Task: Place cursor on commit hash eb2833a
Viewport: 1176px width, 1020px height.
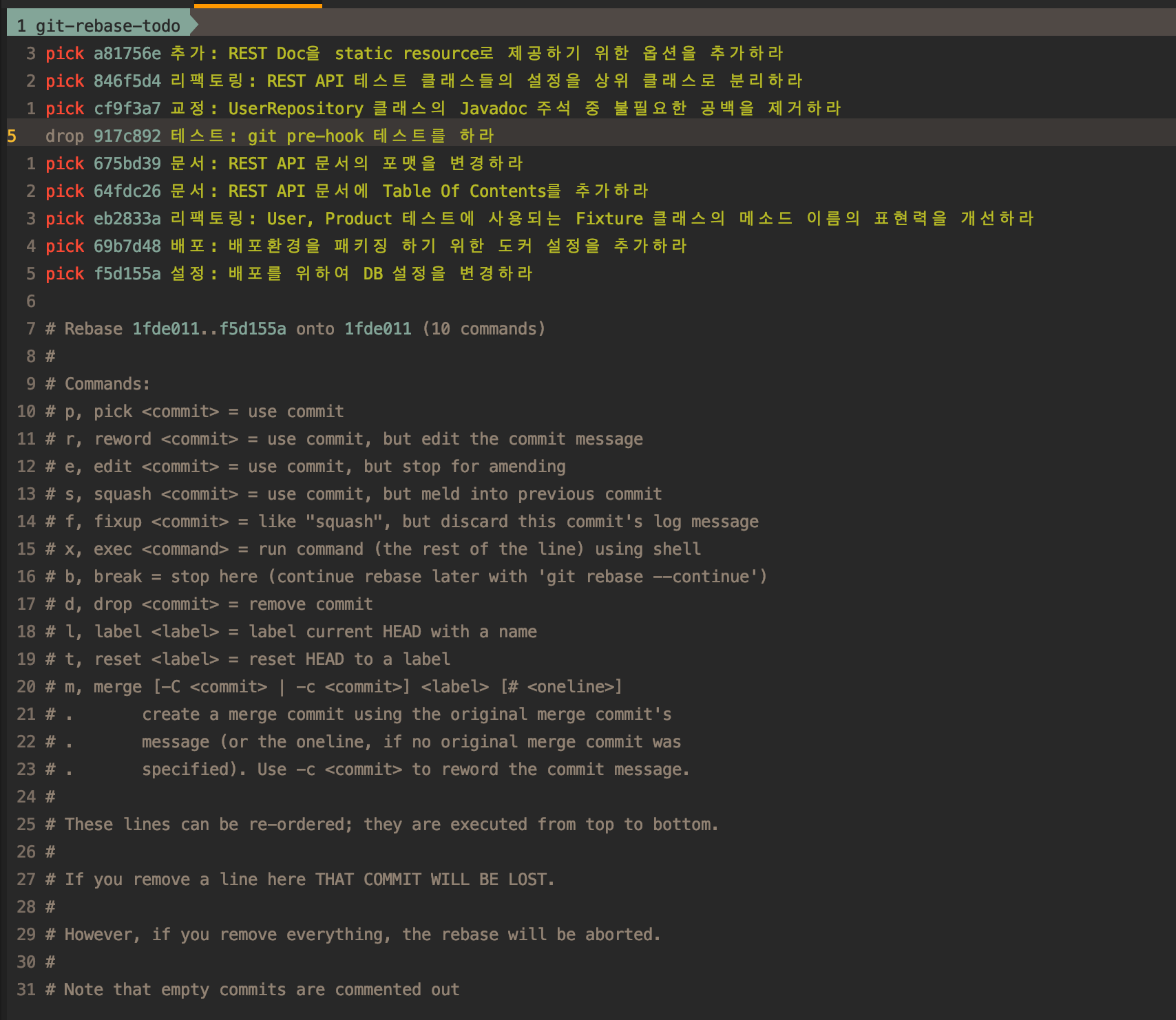Action: (127, 218)
